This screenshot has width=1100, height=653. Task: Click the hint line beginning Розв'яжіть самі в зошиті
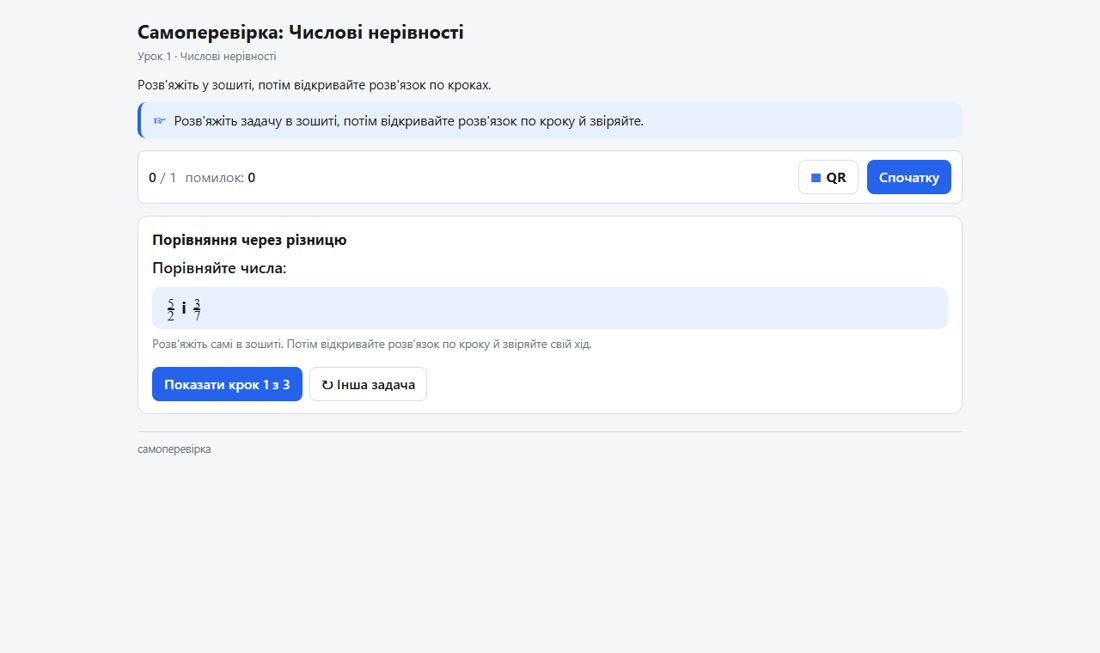[372, 344]
